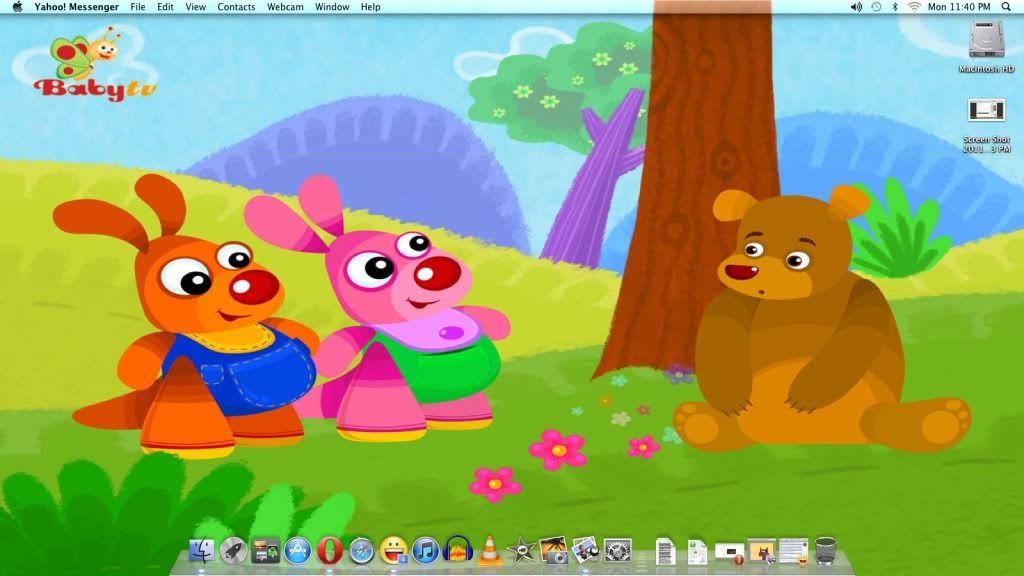Open System Preferences gear in Dock
The image size is (1024, 576).
[618, 551]
